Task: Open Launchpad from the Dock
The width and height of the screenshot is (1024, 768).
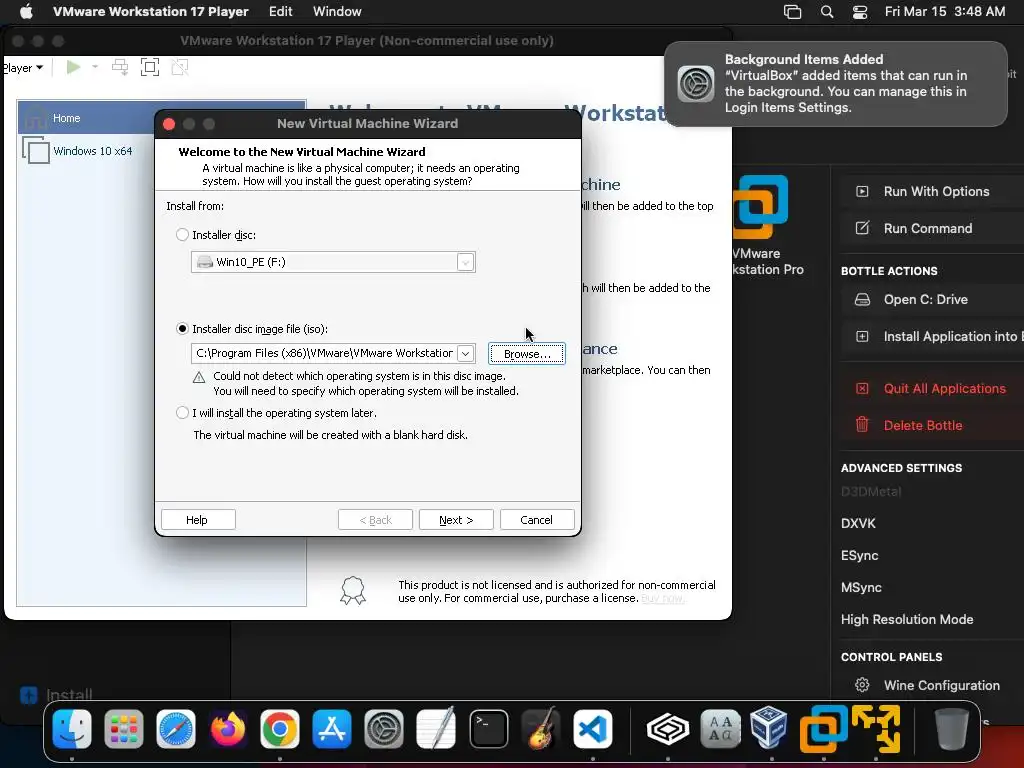Action: 123,729
